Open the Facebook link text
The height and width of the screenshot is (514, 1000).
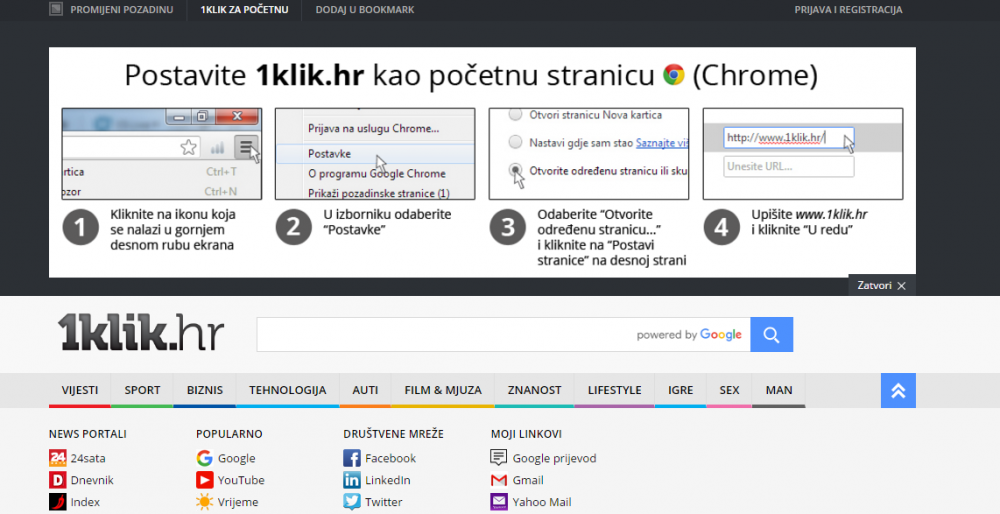(390, 458)
